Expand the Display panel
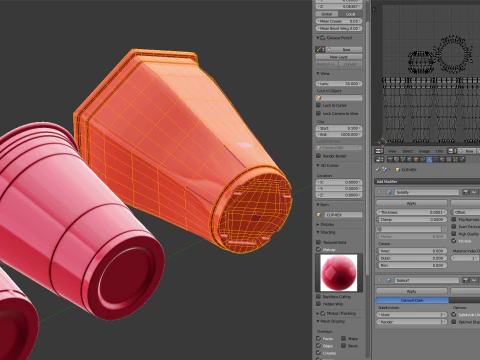480x360 pixels. click(x=318, y=225)
